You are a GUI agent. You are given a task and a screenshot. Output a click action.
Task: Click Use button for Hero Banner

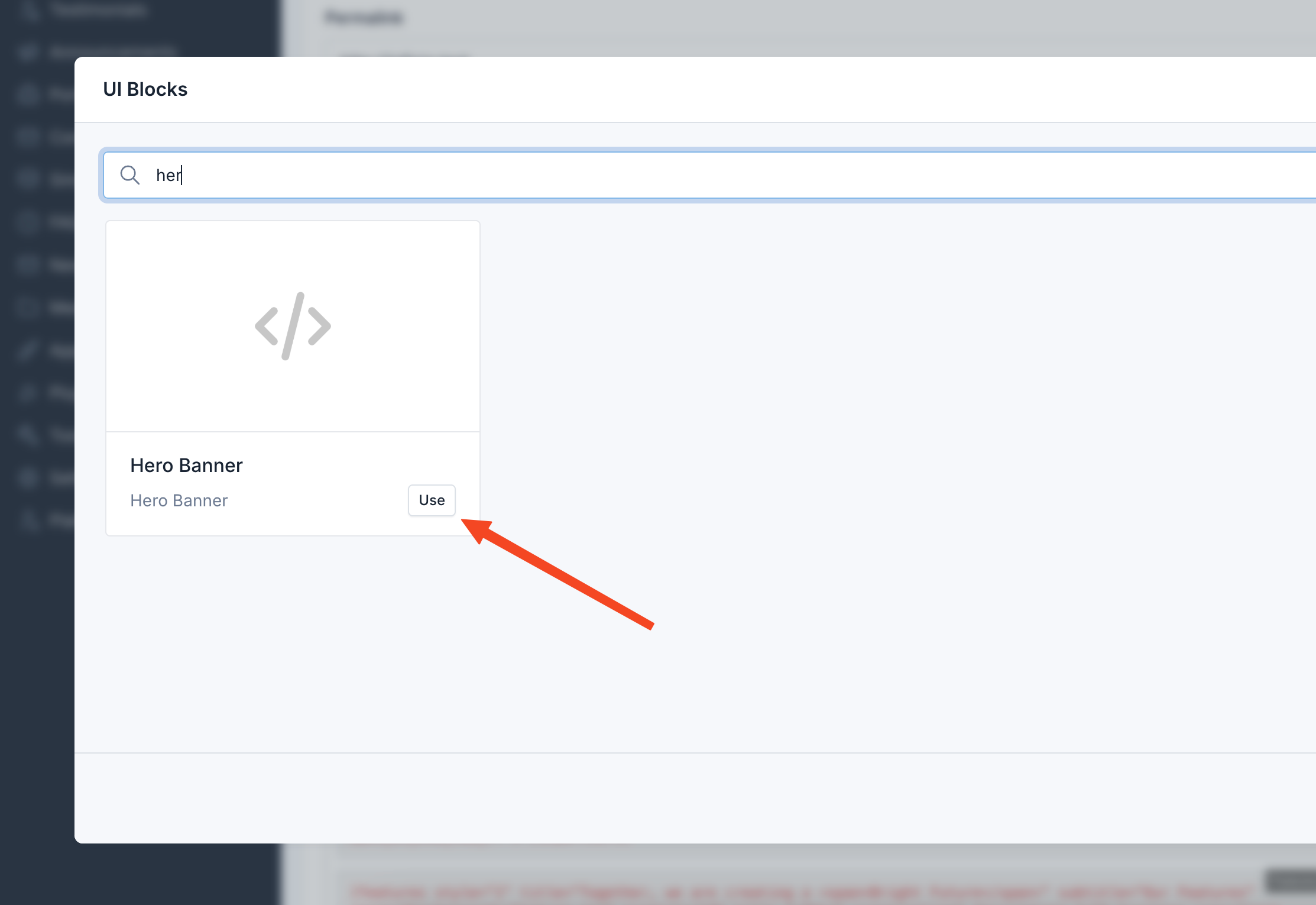click(x=432, y=500)
